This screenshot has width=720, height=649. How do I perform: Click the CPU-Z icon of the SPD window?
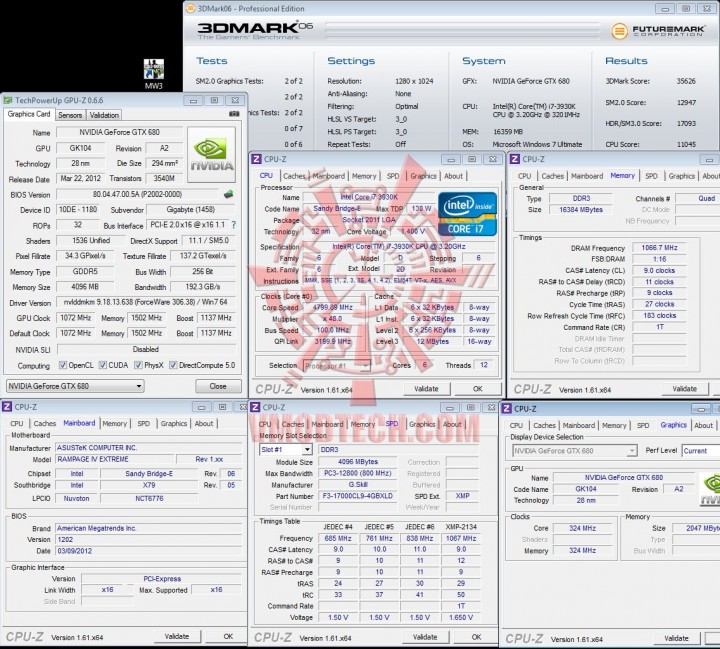pyautogui.click(x=255, y=407)
